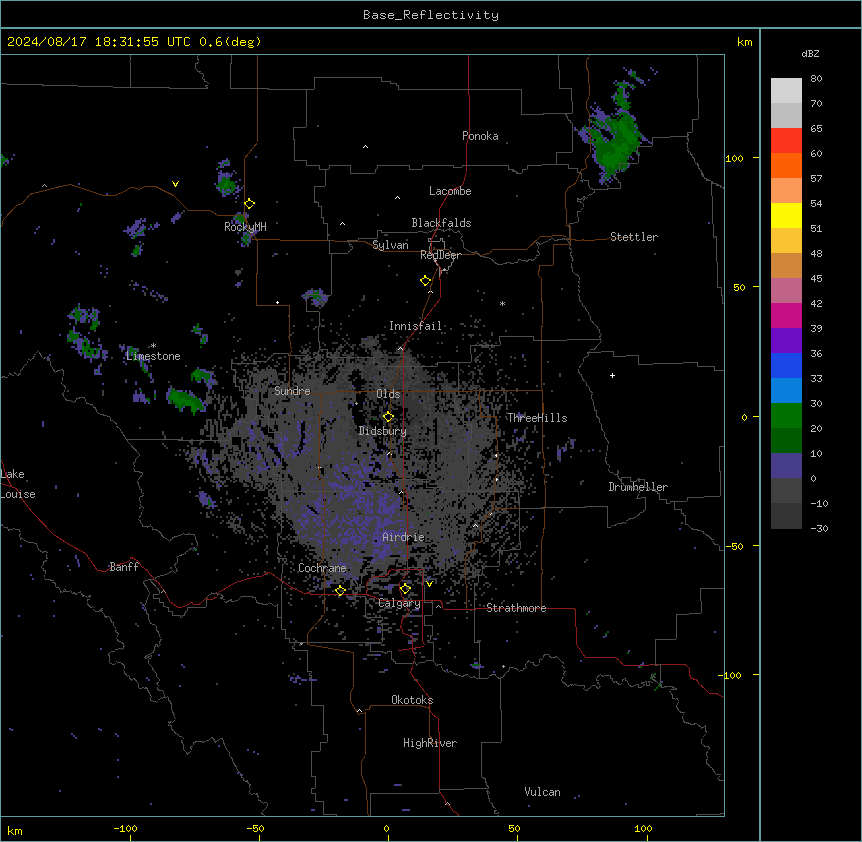Click the white caret marker below Okotoks

pyautogui.click(x=360, y=711)
